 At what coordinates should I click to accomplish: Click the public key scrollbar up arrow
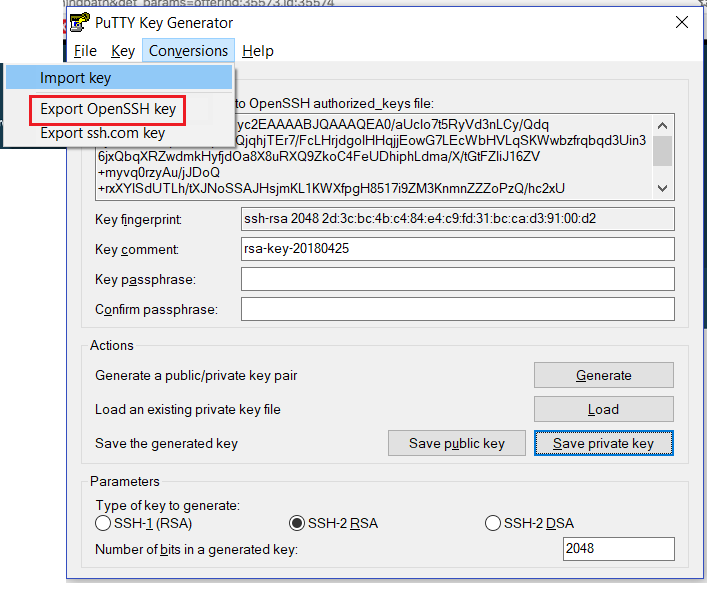click(662, 126)
